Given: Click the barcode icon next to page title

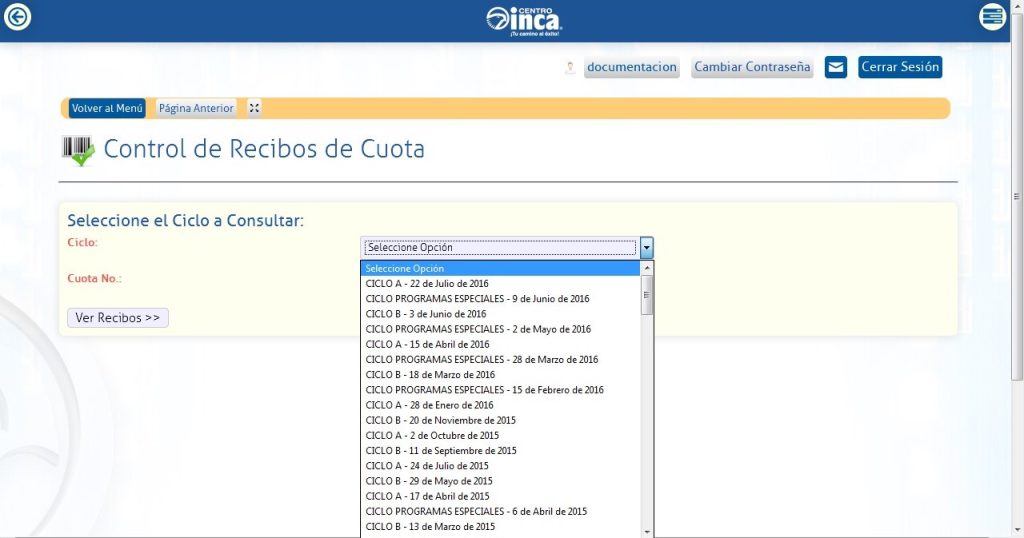Looking at the screenshot, I should coord(78,150).
